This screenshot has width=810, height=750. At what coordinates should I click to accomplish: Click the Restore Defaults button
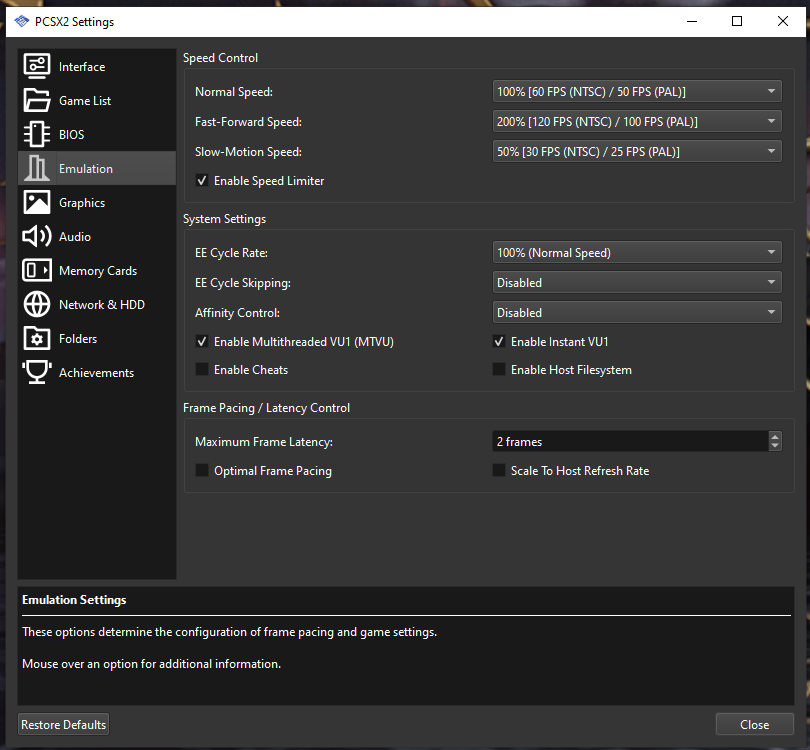click(64, 725)
